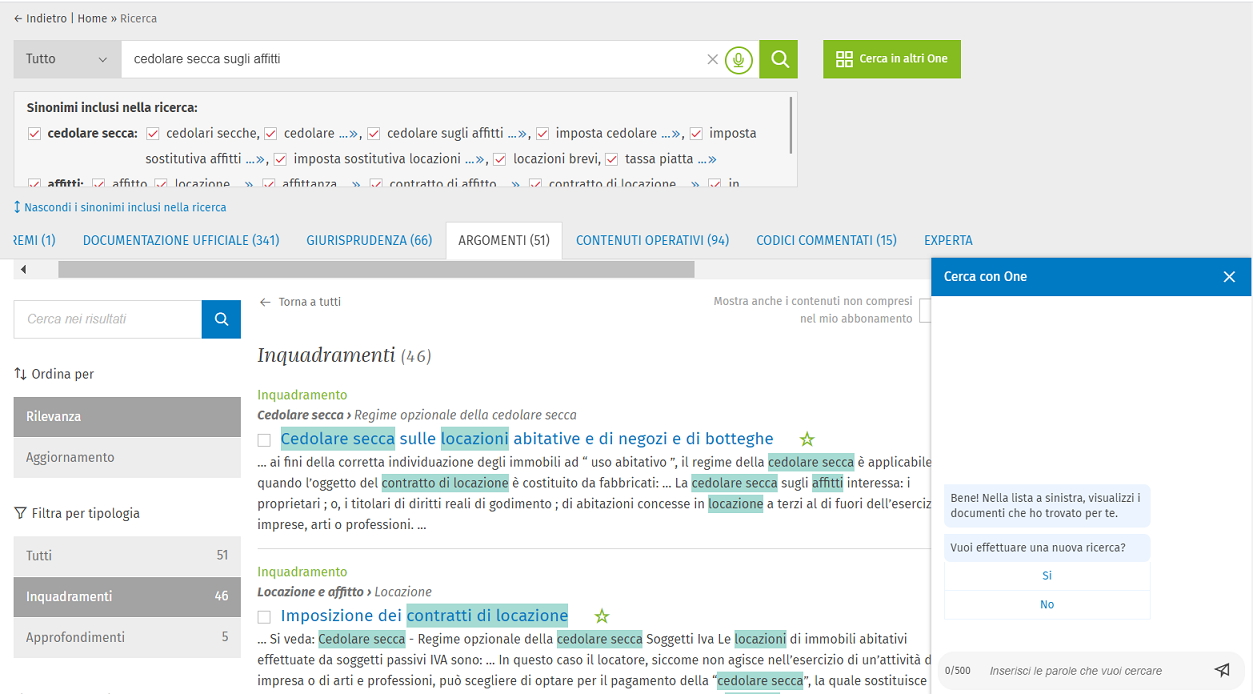The image size is (1253, 694).
Task: Click the green magnifier search button
Action: [778, 59]
